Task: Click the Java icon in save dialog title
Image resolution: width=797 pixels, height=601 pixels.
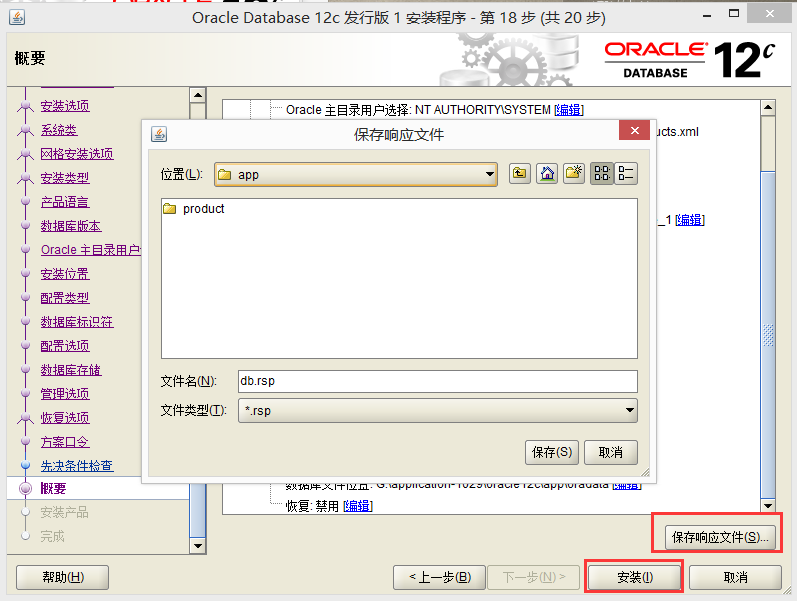Action: [x=159, y=134]
